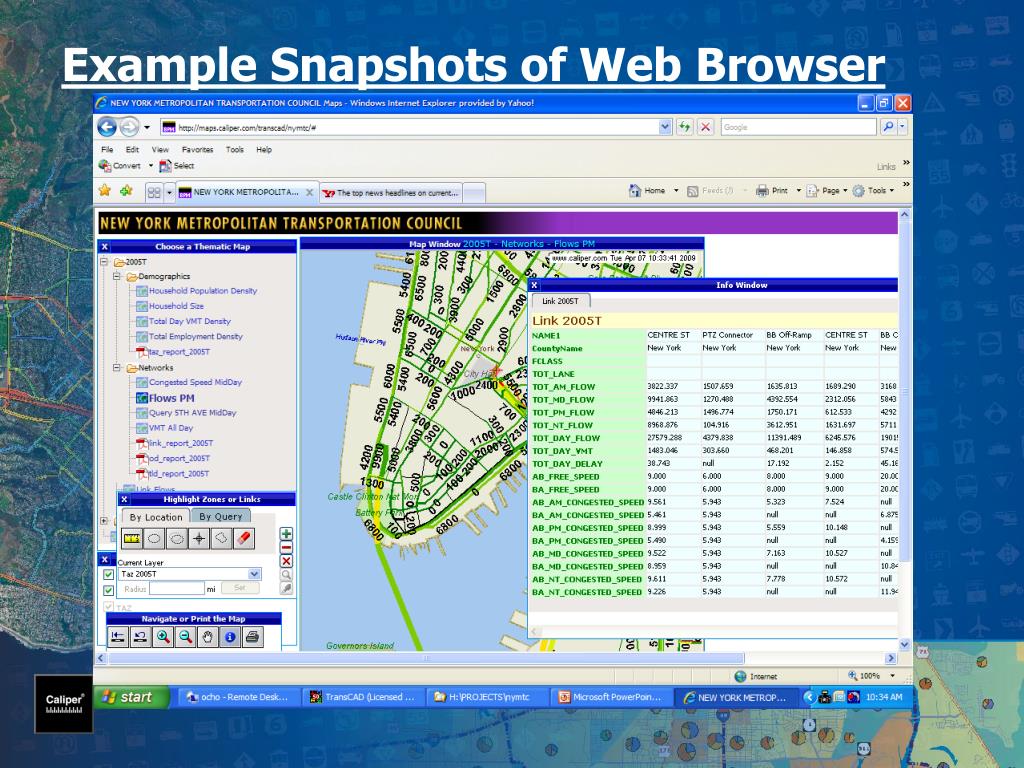Select the pan hand tool
Screen dimensions: 1024x768
tap(208, 637)
